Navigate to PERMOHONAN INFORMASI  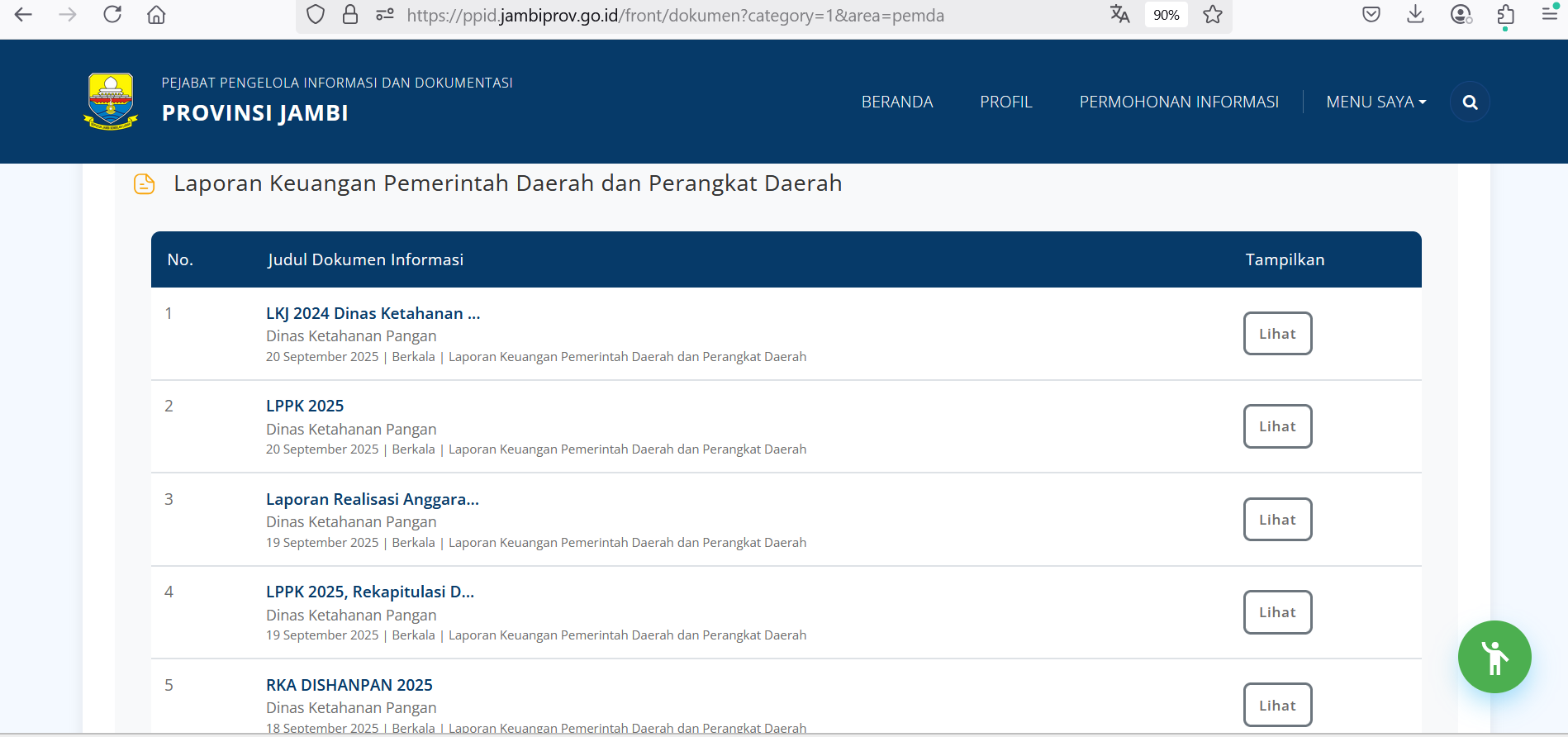point(1178,102)
